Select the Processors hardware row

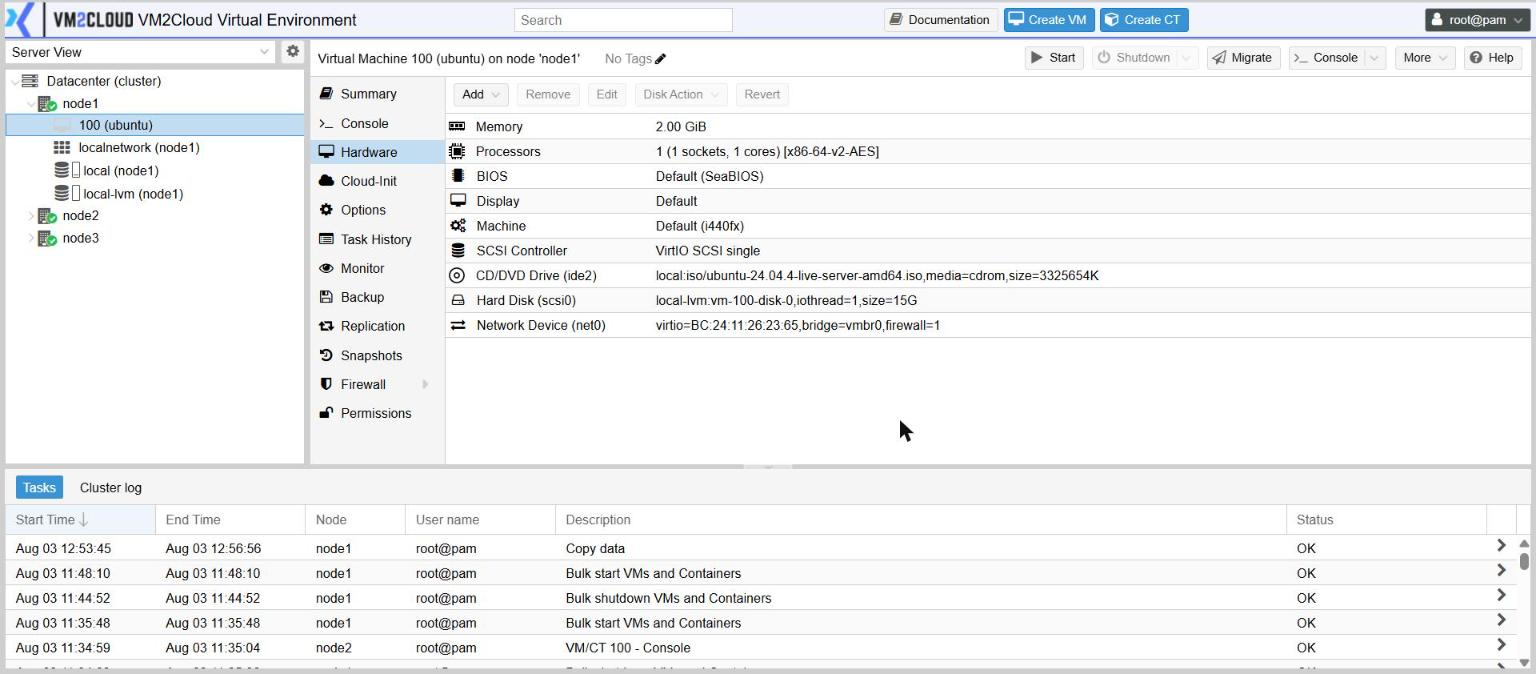pyautogui.click(x=988, y=152)
